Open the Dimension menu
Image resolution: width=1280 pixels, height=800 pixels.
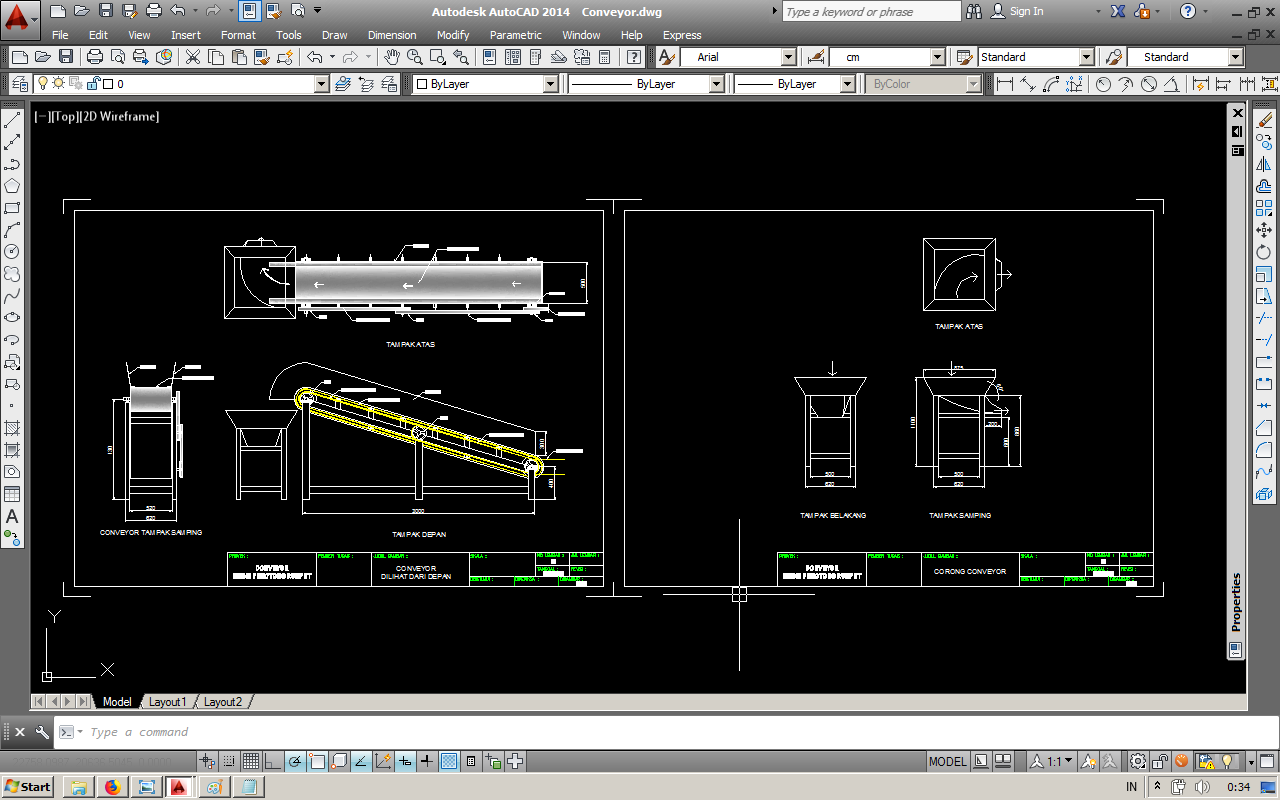coord(392,35)
